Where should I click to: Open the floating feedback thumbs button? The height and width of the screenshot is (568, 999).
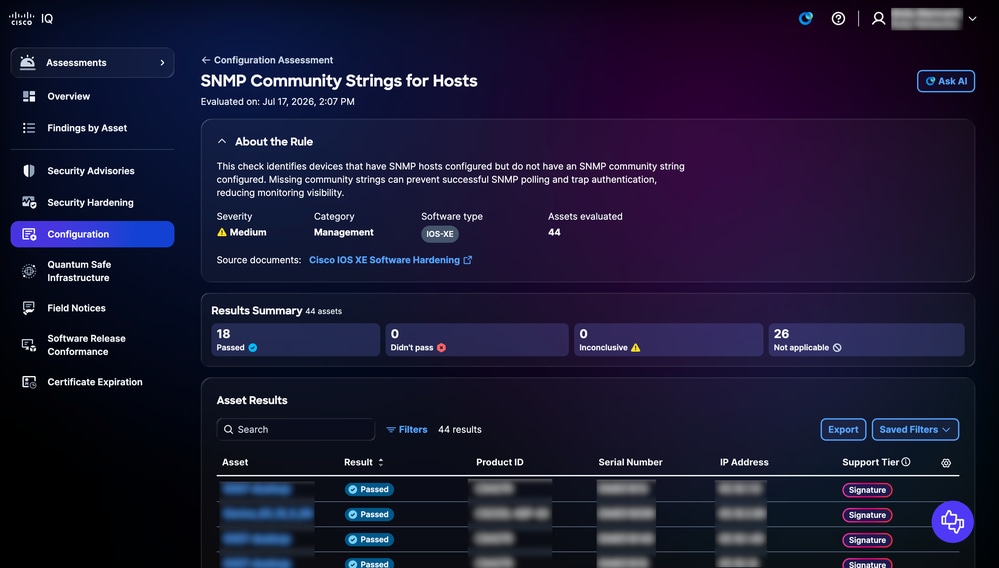(952, 522)
